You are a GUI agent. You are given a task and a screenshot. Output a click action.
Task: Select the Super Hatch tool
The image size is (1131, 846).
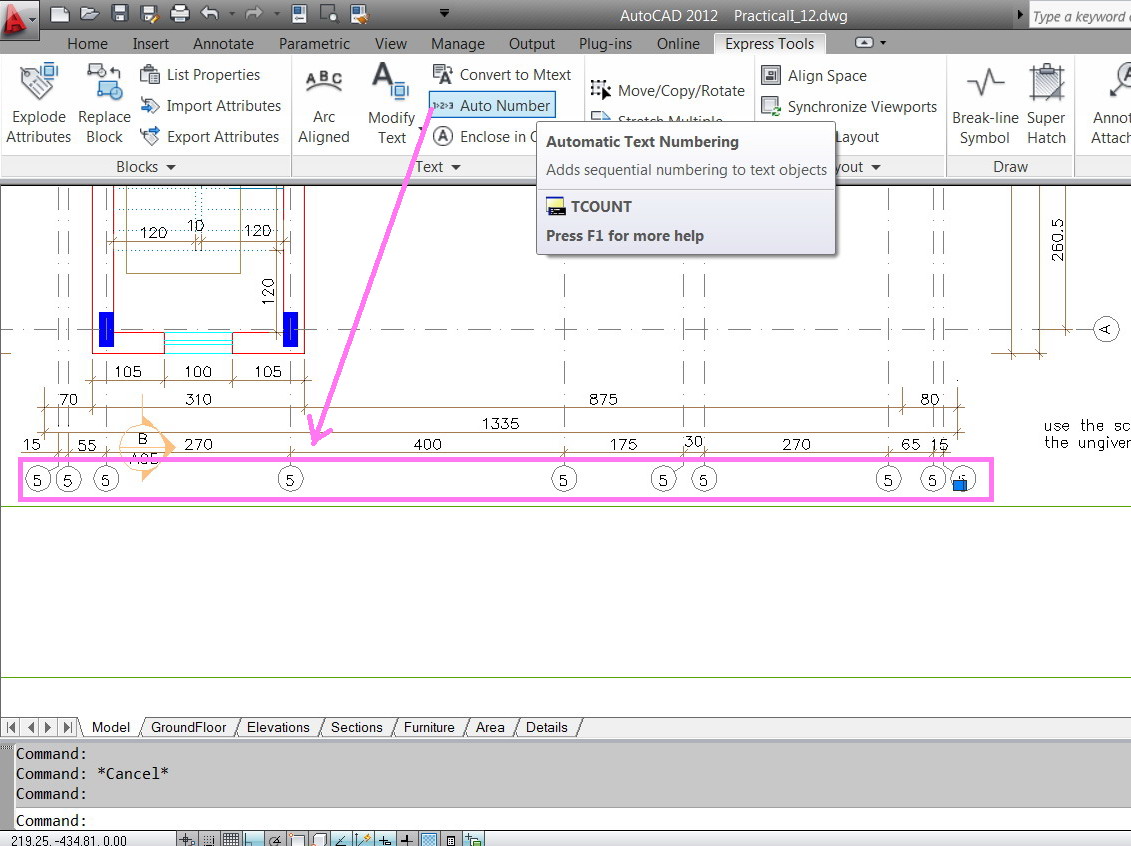point(1046,103)
